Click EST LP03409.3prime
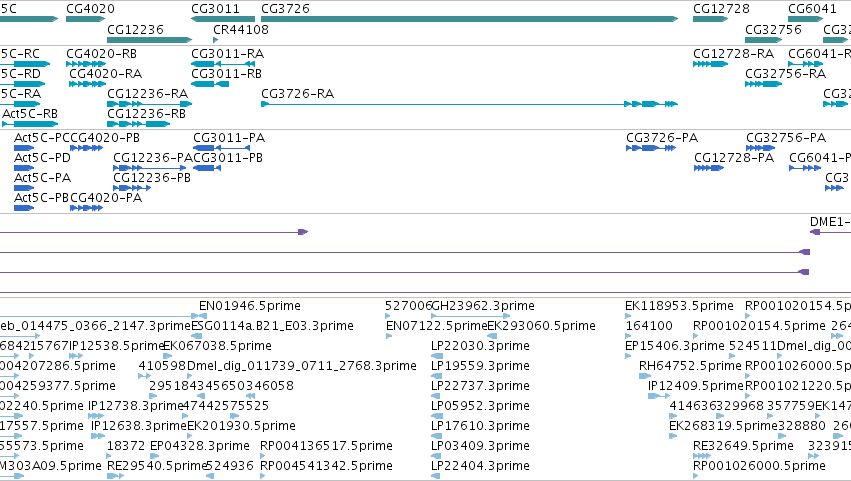The height and width of the screenshot is (481, 851). point(480,446)
